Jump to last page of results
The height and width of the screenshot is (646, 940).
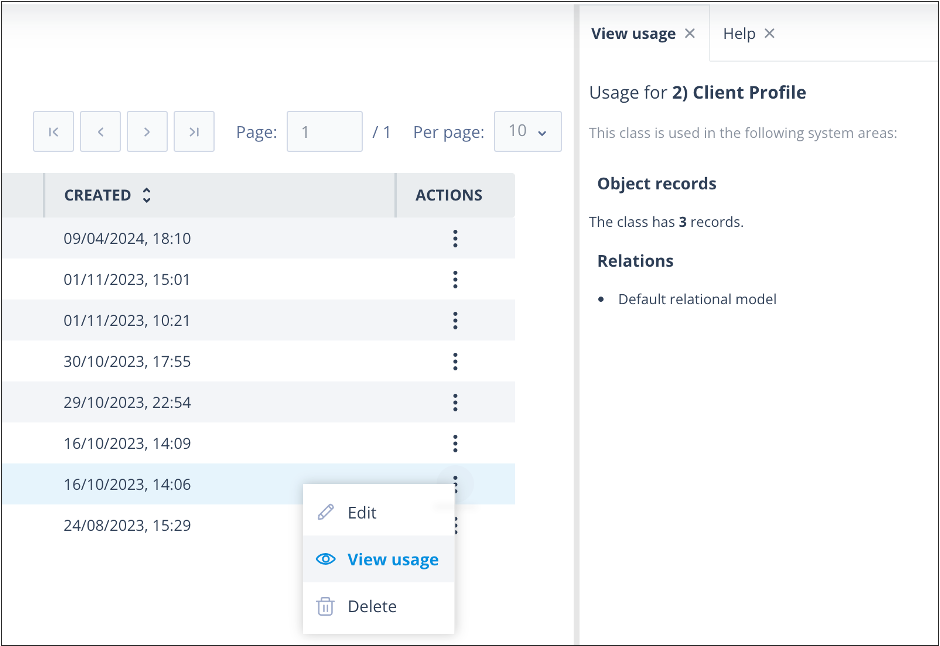point(194,131)
